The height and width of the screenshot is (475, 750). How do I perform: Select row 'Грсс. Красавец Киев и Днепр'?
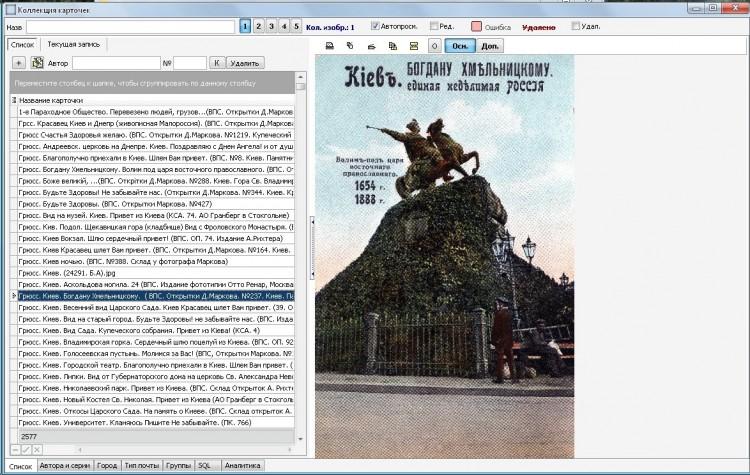(x=156, y=123)
